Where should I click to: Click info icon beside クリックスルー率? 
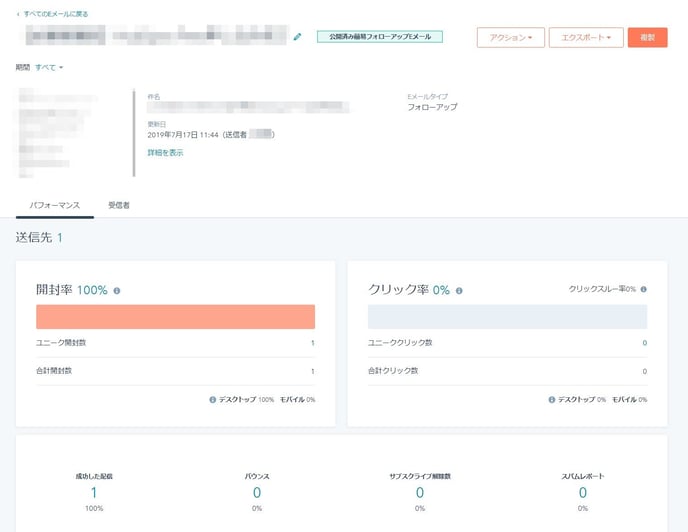tap(644, 289)
